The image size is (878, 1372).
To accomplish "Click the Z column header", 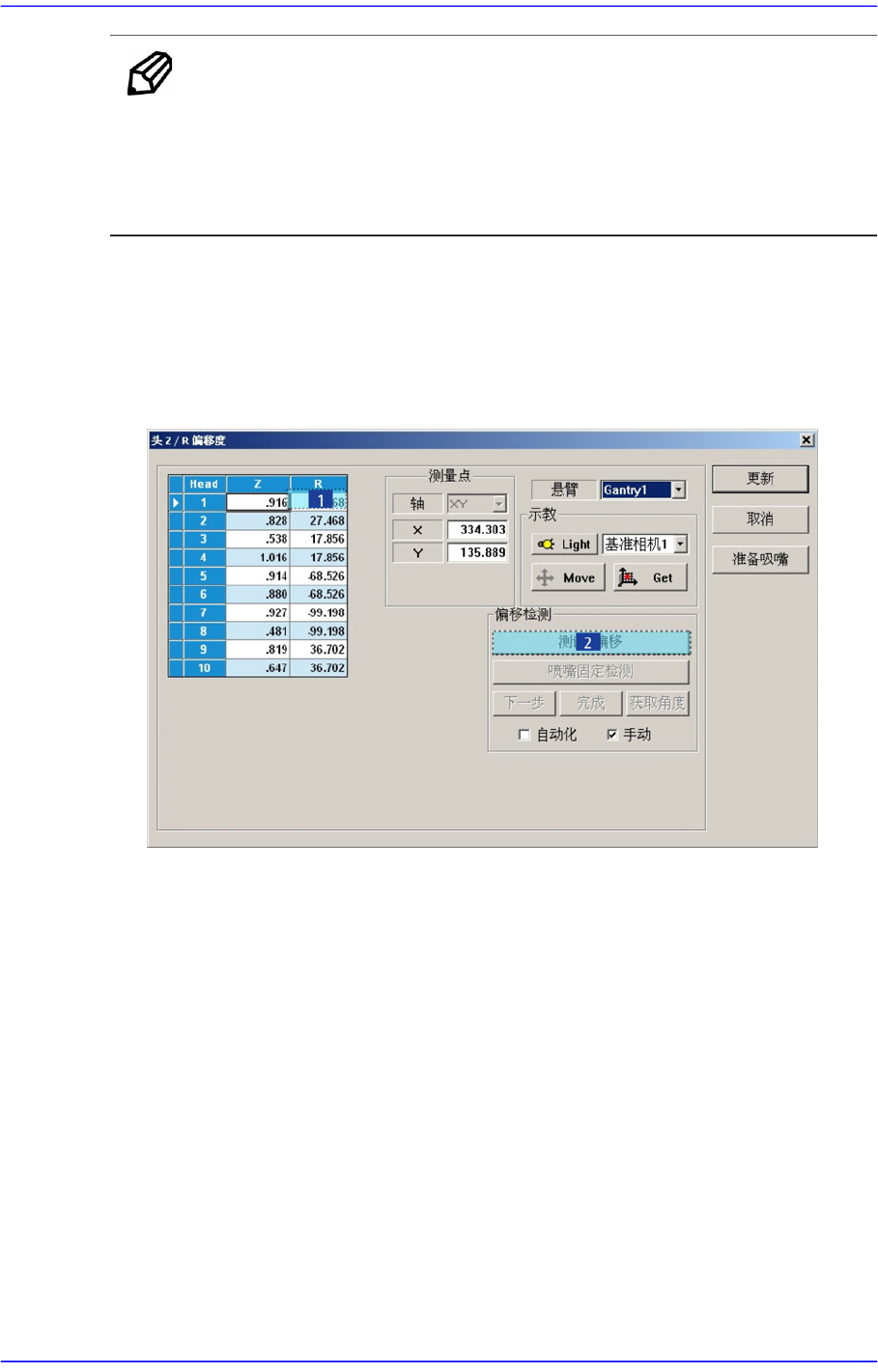I will click(258, 484).
